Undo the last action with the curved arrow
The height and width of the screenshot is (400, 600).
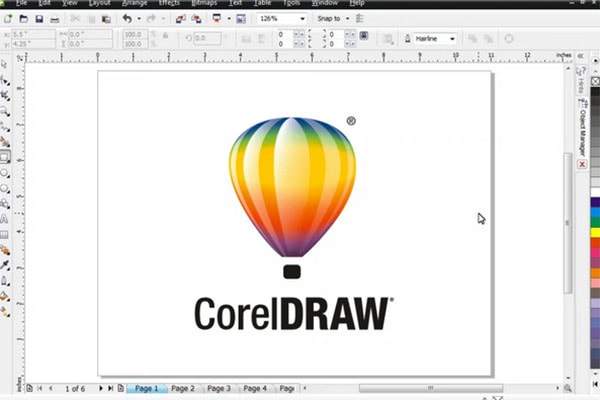click(x=127, y=18)
